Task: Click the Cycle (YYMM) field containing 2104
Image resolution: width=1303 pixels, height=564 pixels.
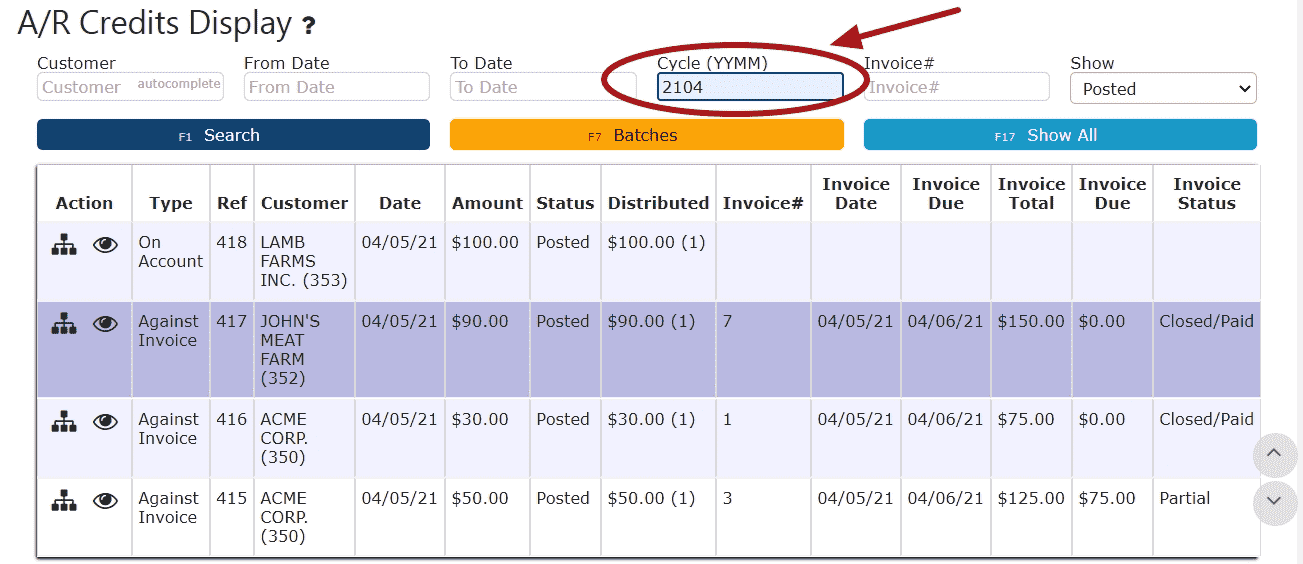Action: (750, 87)
